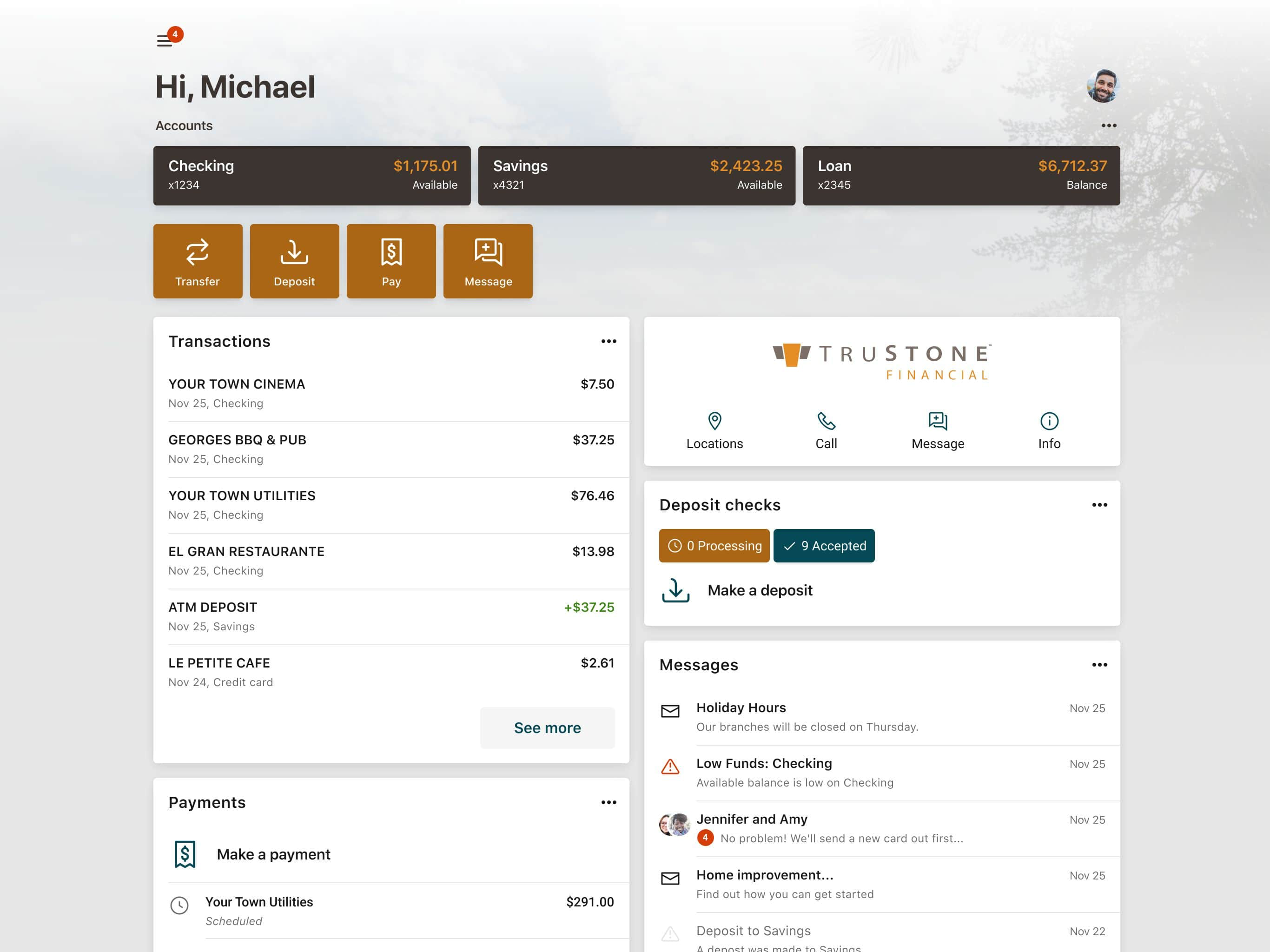1270x952 pixels.
Task: Click the envelope icon for Holiday Hours
Action: (x=670, y=711)
